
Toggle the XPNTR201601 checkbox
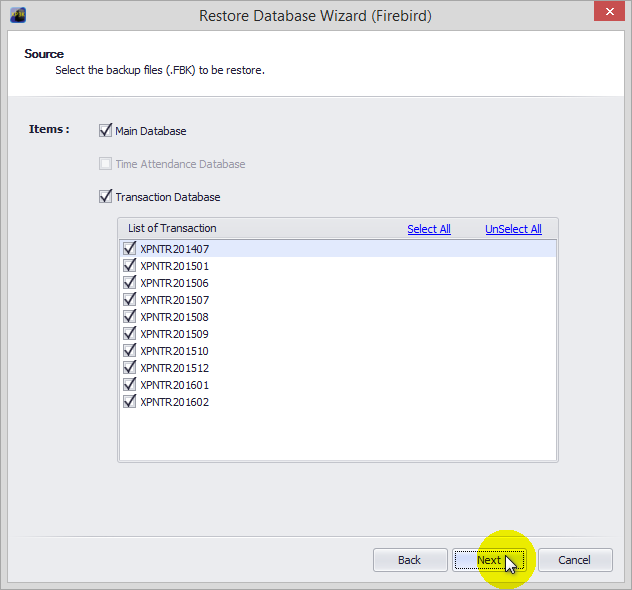(129, 385)
